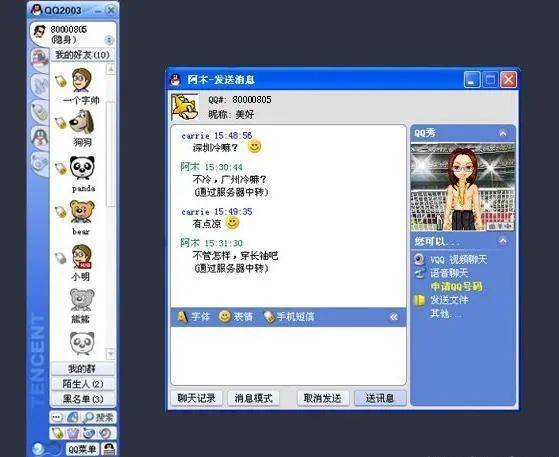Select the first colorful sidebar tab below your avatar
Screen dimensions: 559x457
(40, 59)
